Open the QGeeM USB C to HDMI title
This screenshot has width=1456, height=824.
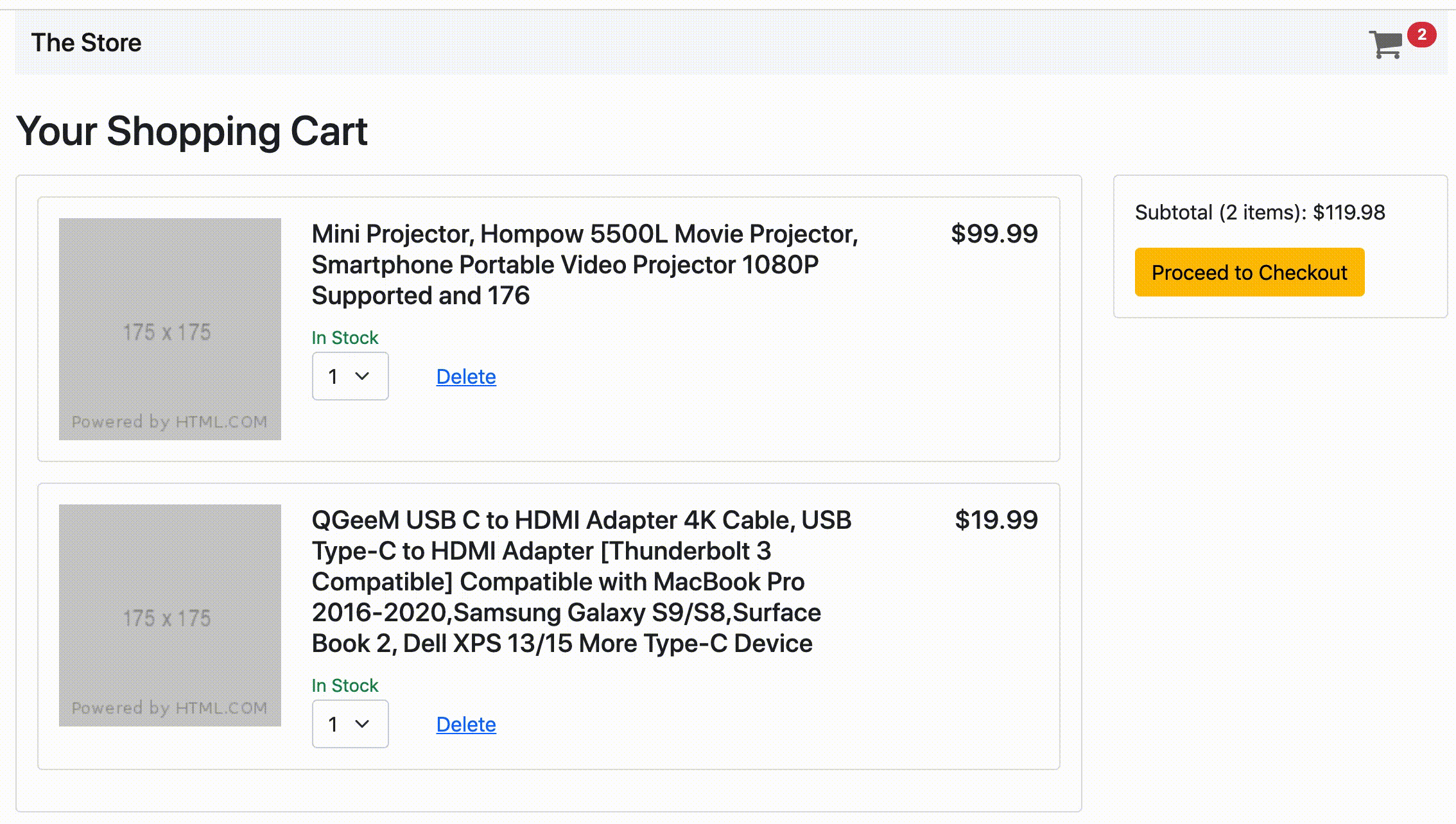point(582,581)
